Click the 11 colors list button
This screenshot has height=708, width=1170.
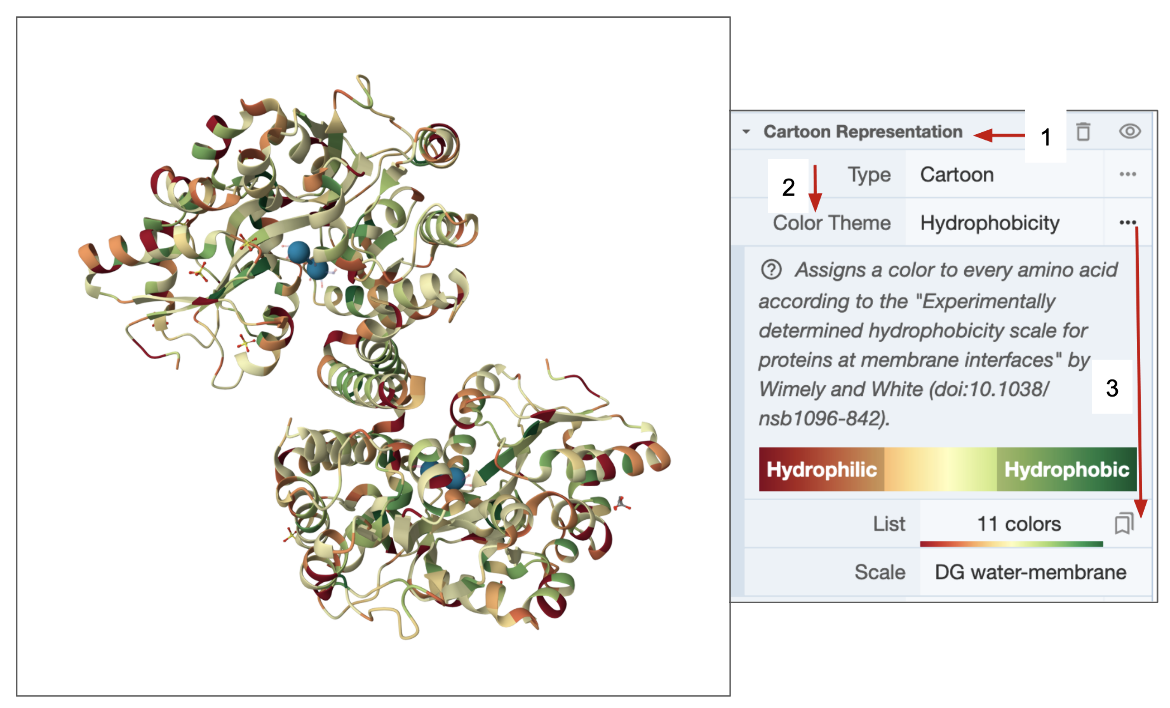(1018, 523)
